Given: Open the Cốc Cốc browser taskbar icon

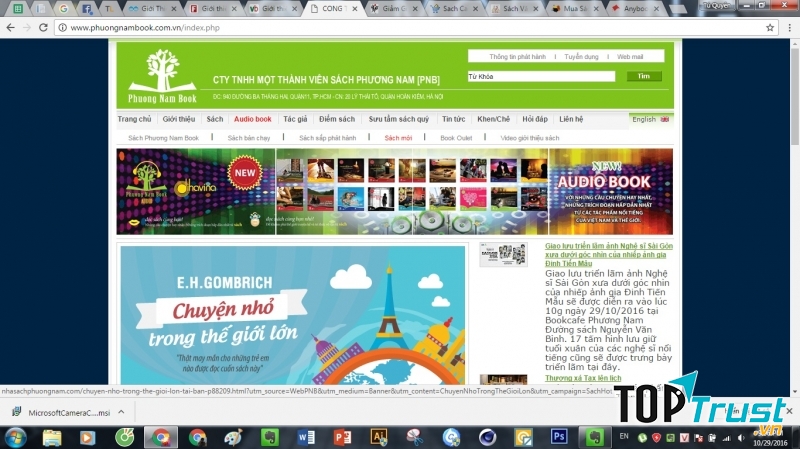Looking at the screenshot, I should click(x=124, y=438).
